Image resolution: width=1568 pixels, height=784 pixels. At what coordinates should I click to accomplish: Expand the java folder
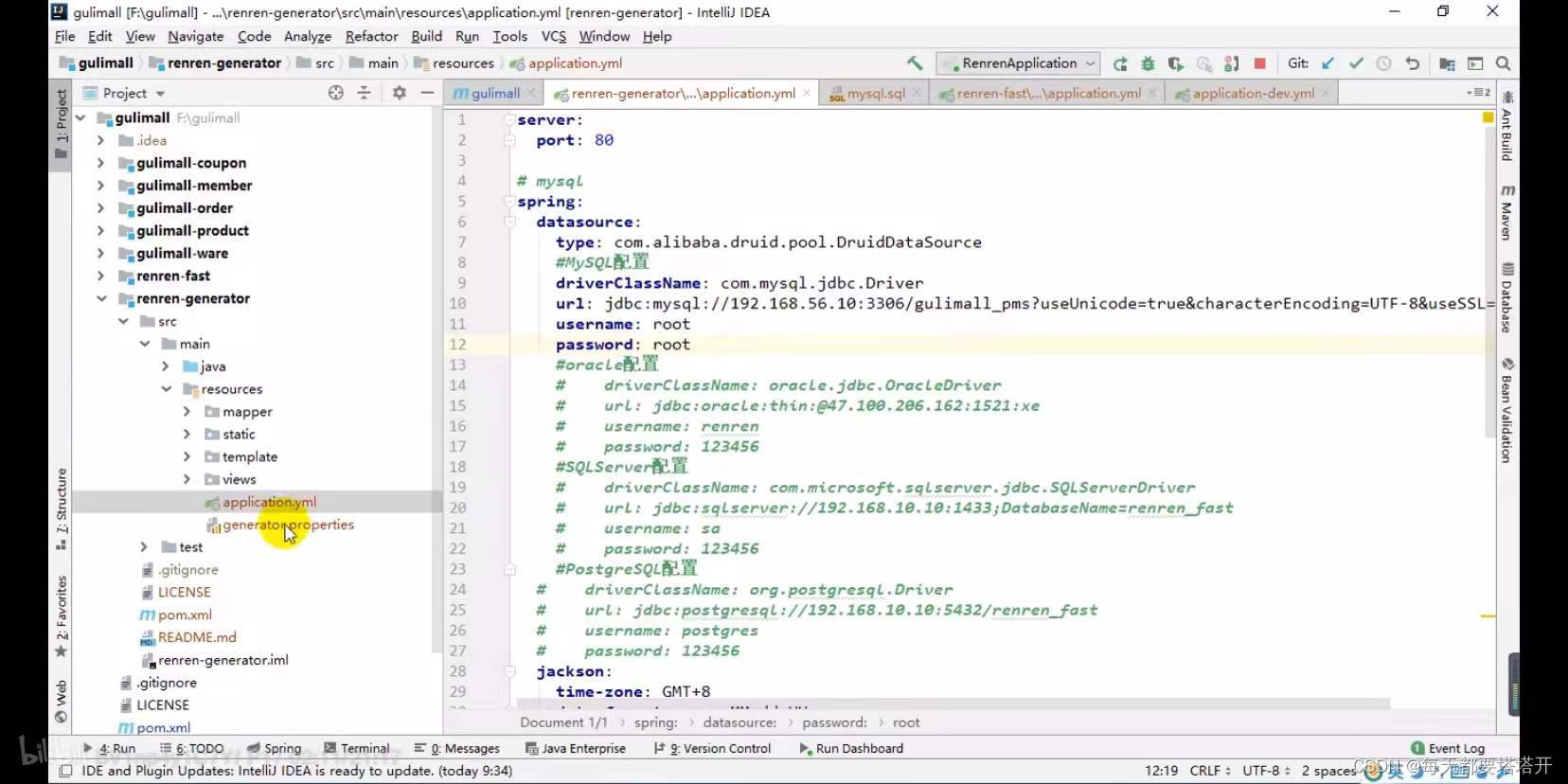[166, 366]
